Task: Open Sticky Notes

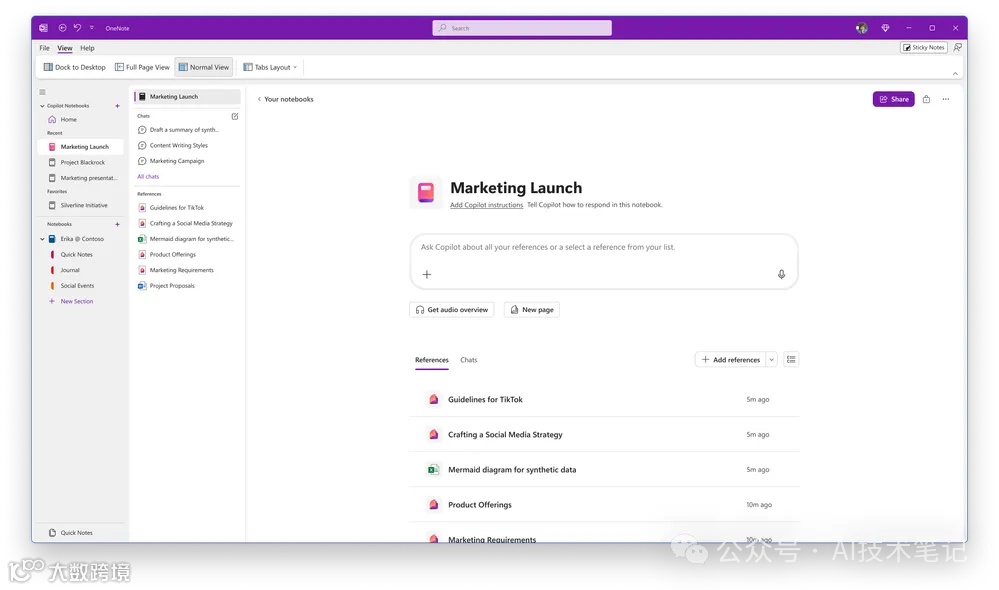Action: click(x=924, y=47)
